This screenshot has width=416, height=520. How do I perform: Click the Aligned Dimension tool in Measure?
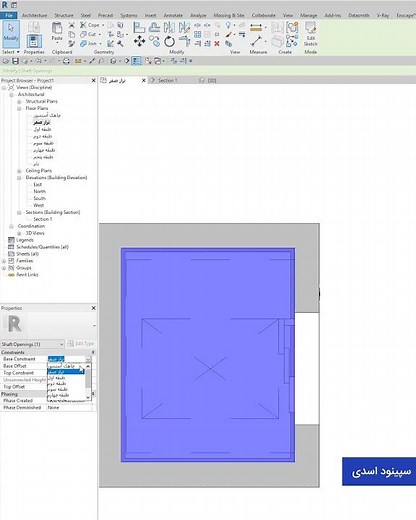pyautogui.click(x=256, y=27)
